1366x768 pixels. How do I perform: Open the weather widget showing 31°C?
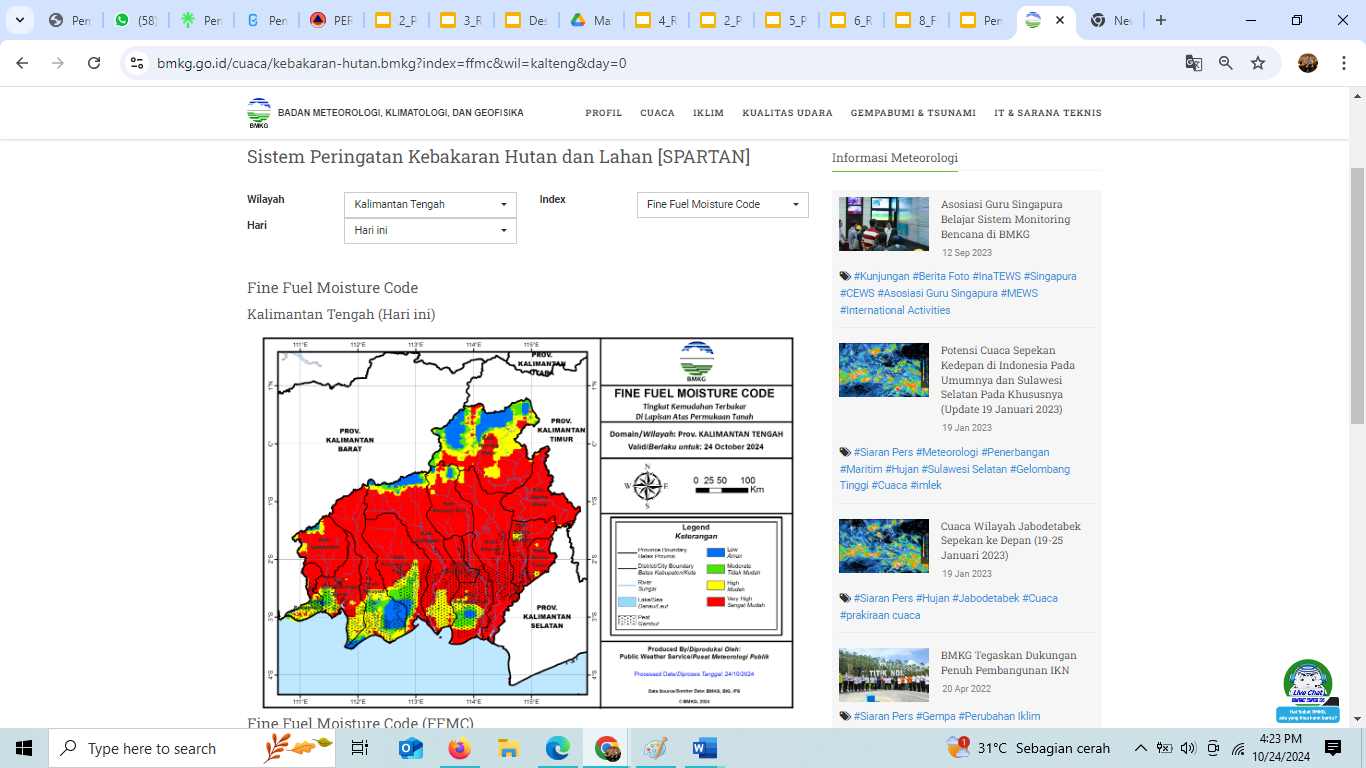click(x=1028, y=748)
